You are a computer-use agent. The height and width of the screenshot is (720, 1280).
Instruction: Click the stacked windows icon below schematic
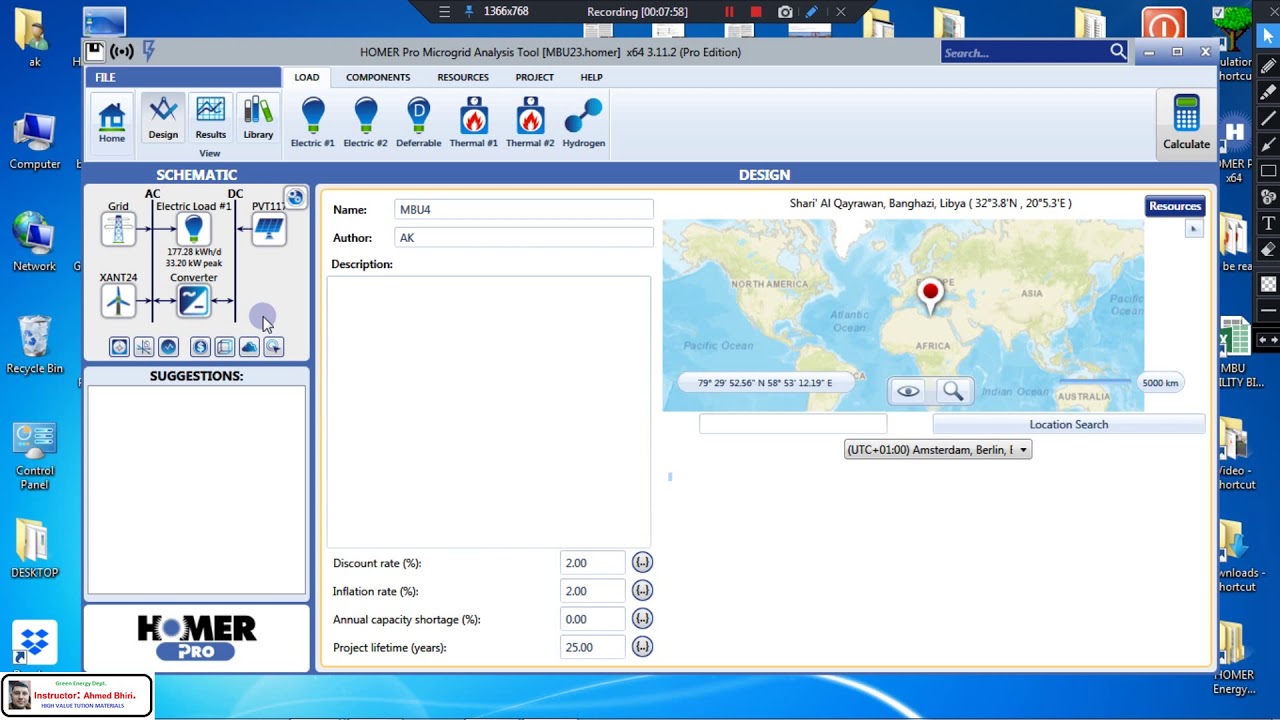[x=224, y=347]
